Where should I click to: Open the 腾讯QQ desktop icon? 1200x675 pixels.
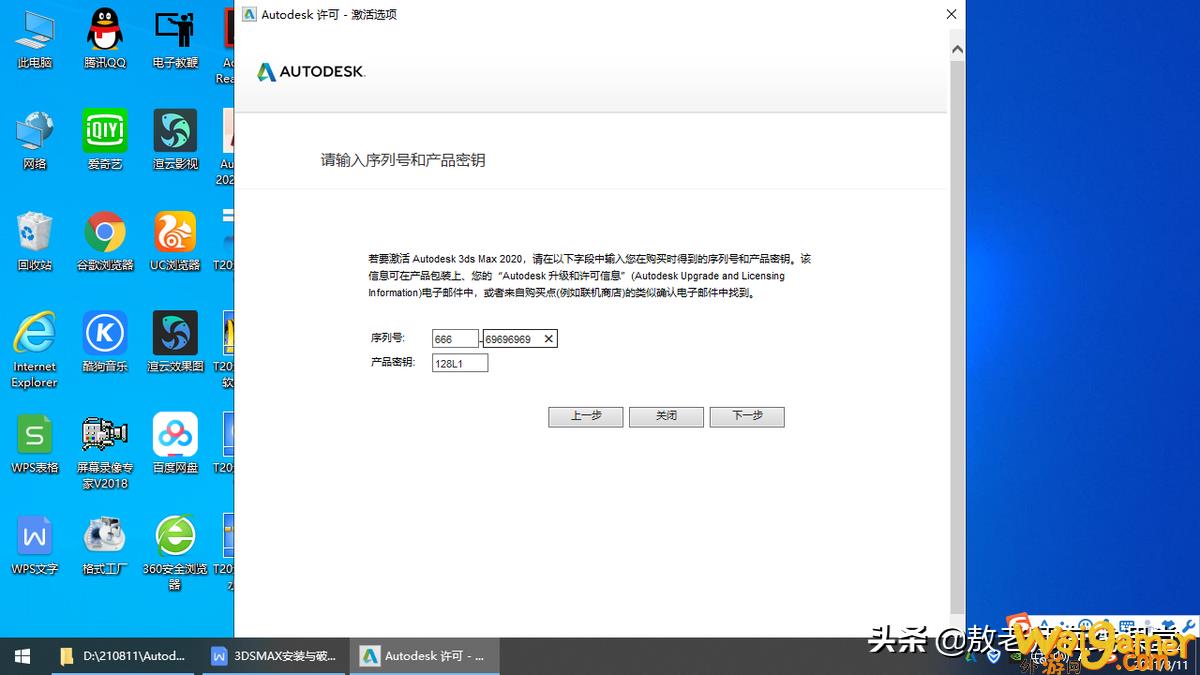click(104, 38)
